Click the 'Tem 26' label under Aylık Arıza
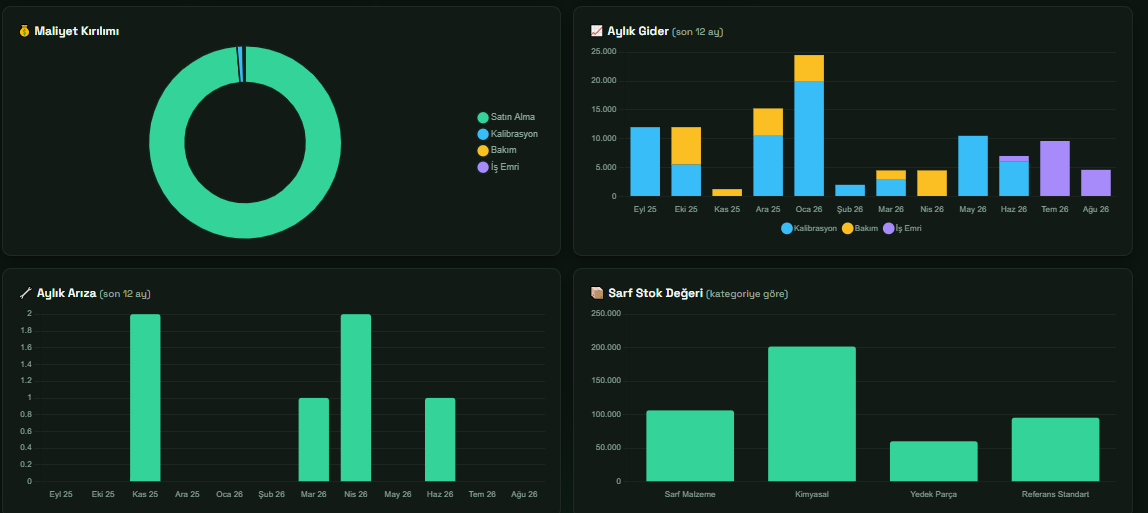1148x513 pixels. pos(482,495)
